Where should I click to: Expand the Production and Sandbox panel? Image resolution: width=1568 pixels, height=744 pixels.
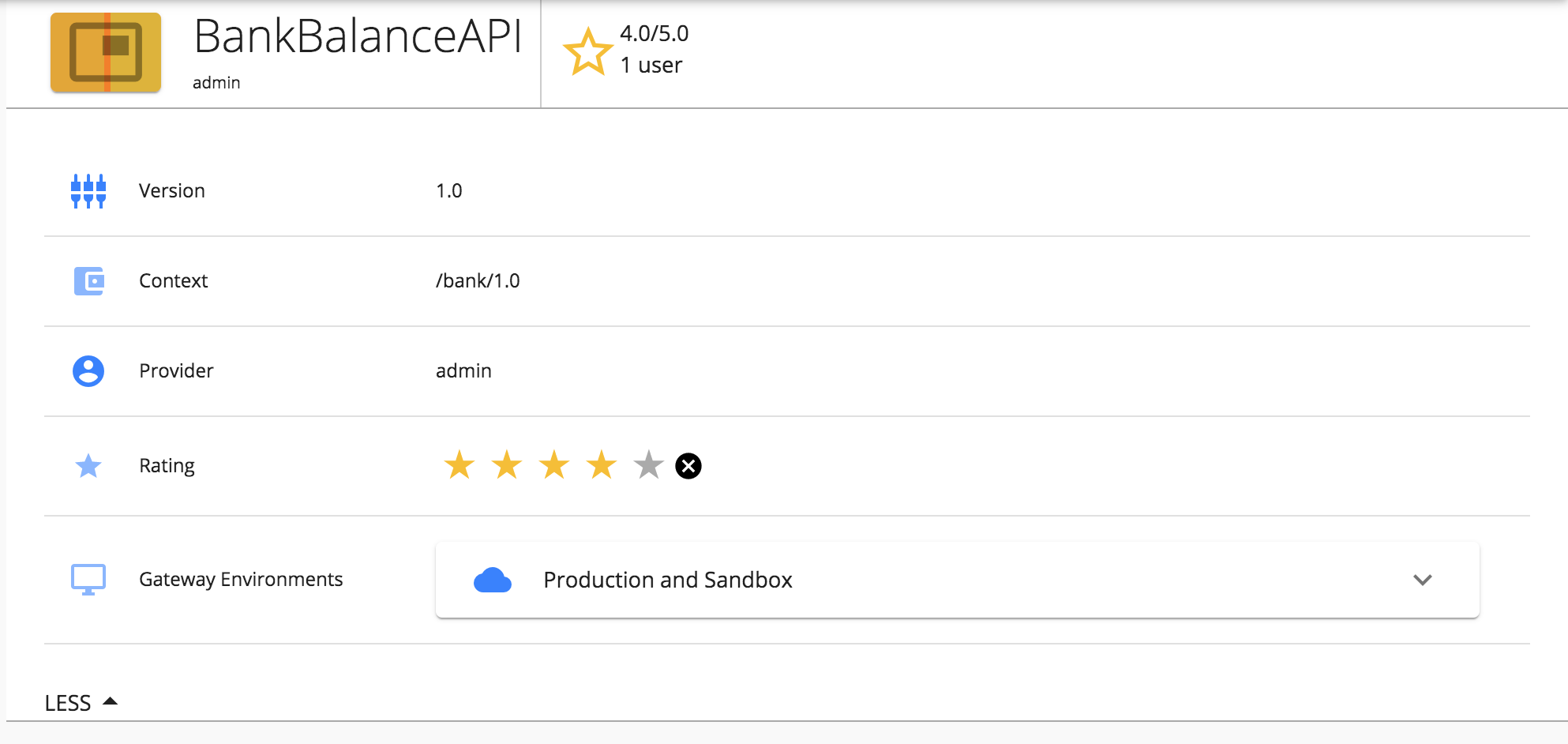pos(958,580)
